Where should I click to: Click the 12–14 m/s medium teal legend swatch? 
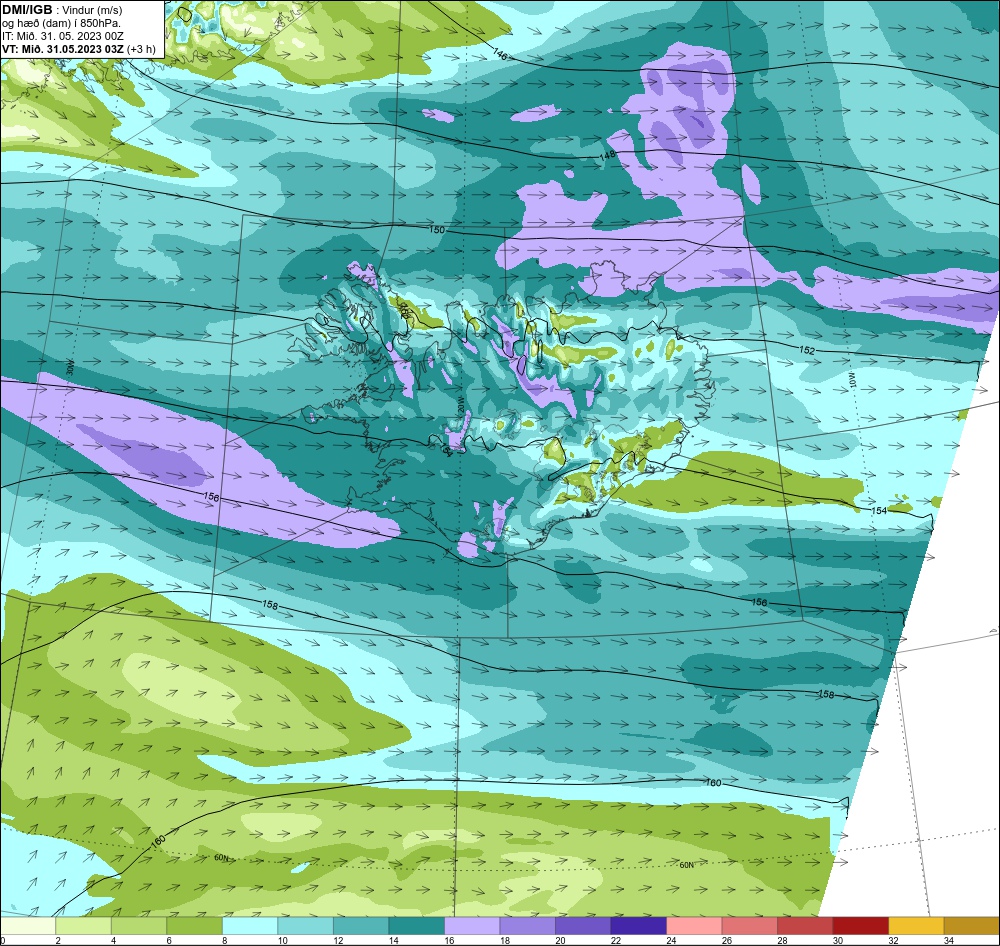point(361,926)
